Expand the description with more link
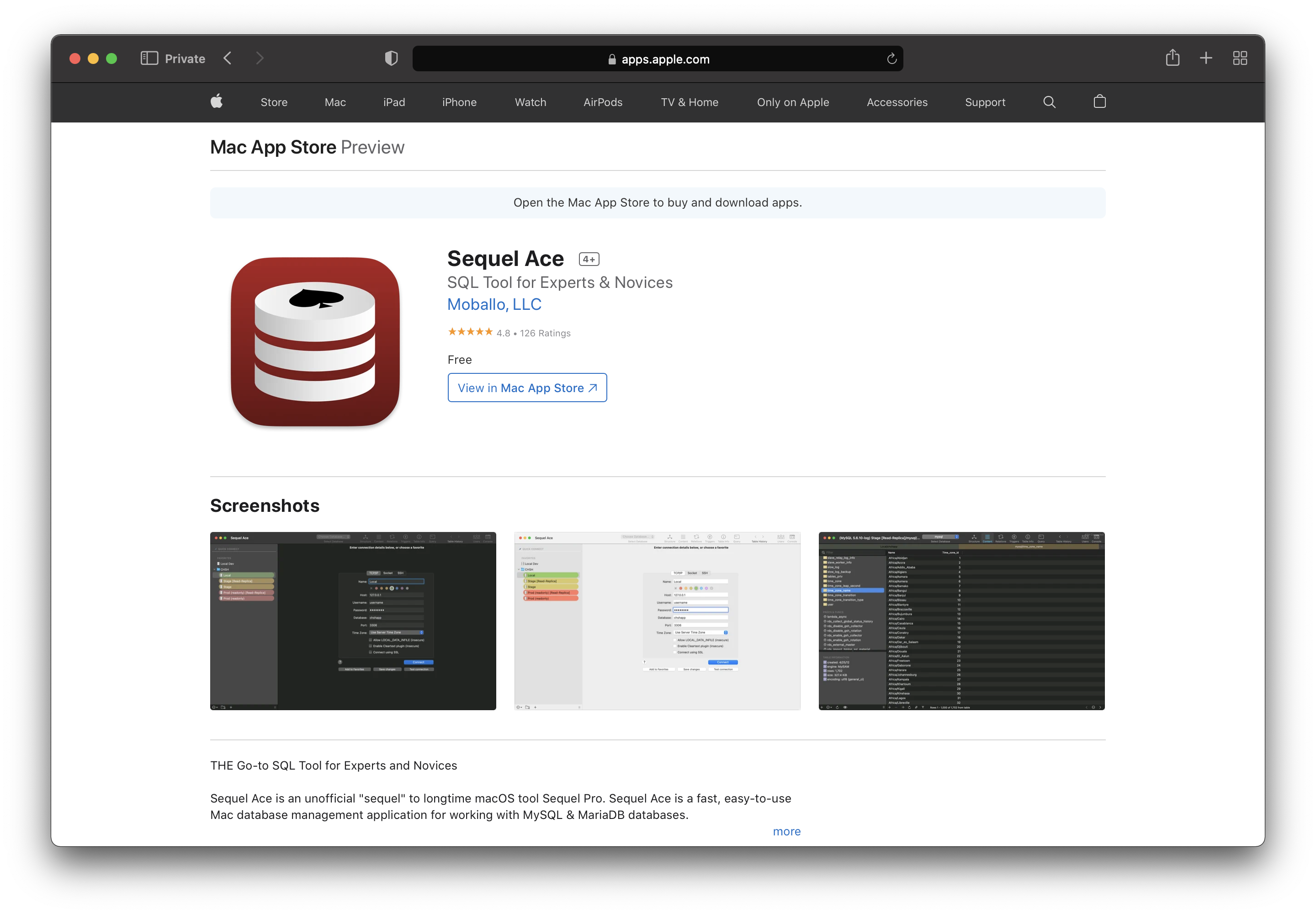 tap(786, 832)
